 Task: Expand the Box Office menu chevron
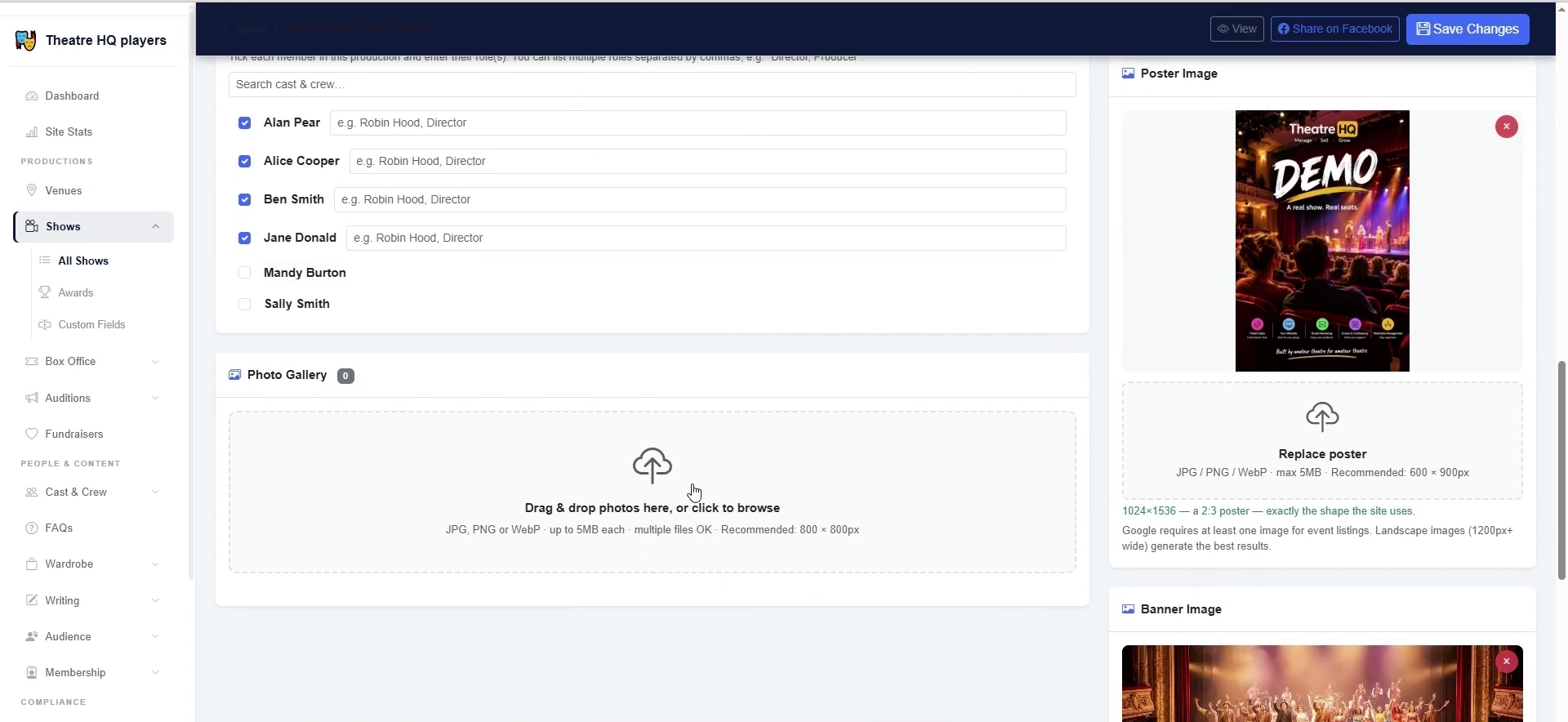tap(155, 362)
